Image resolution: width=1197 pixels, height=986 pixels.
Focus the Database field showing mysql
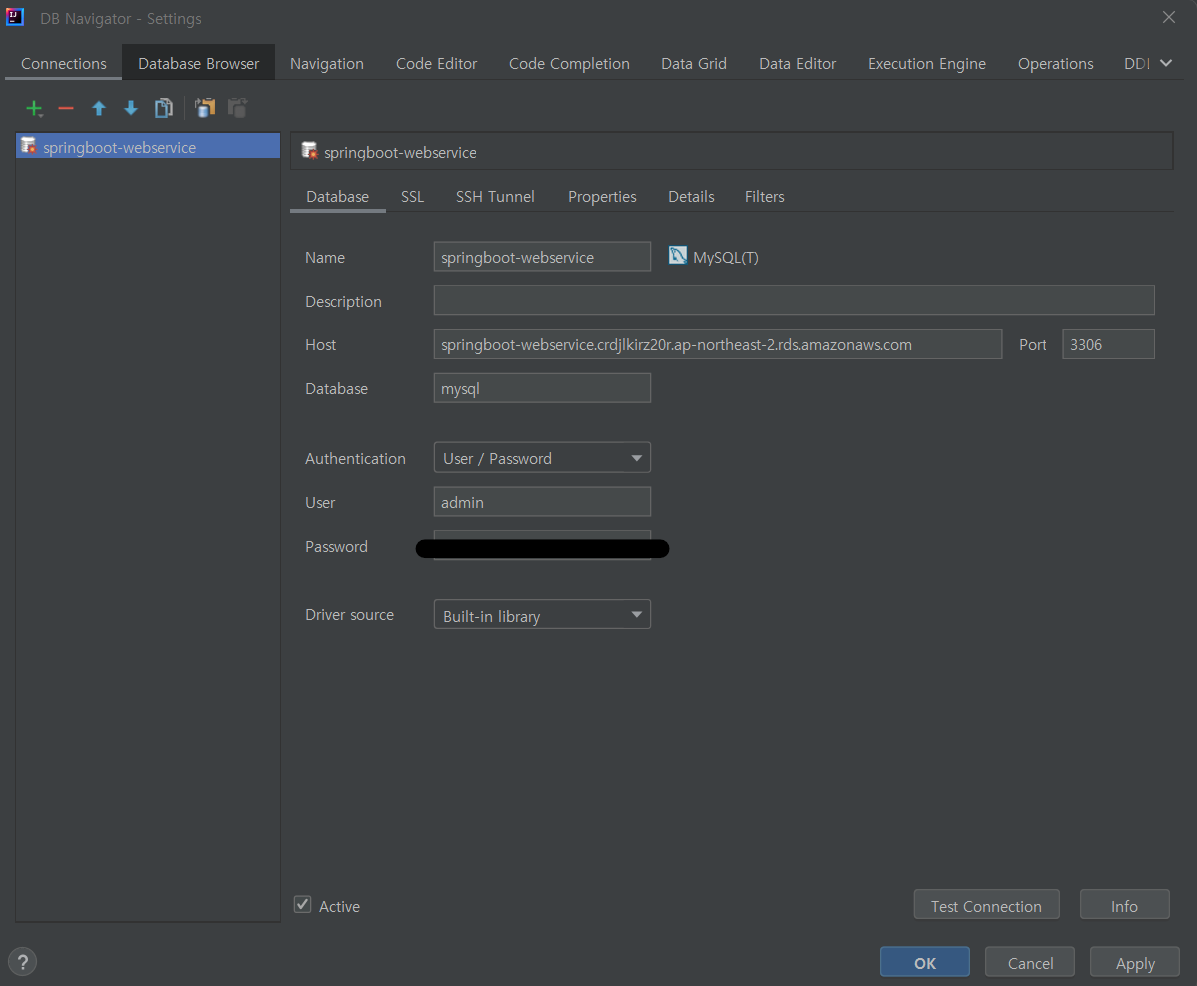(x=542, y=388)
